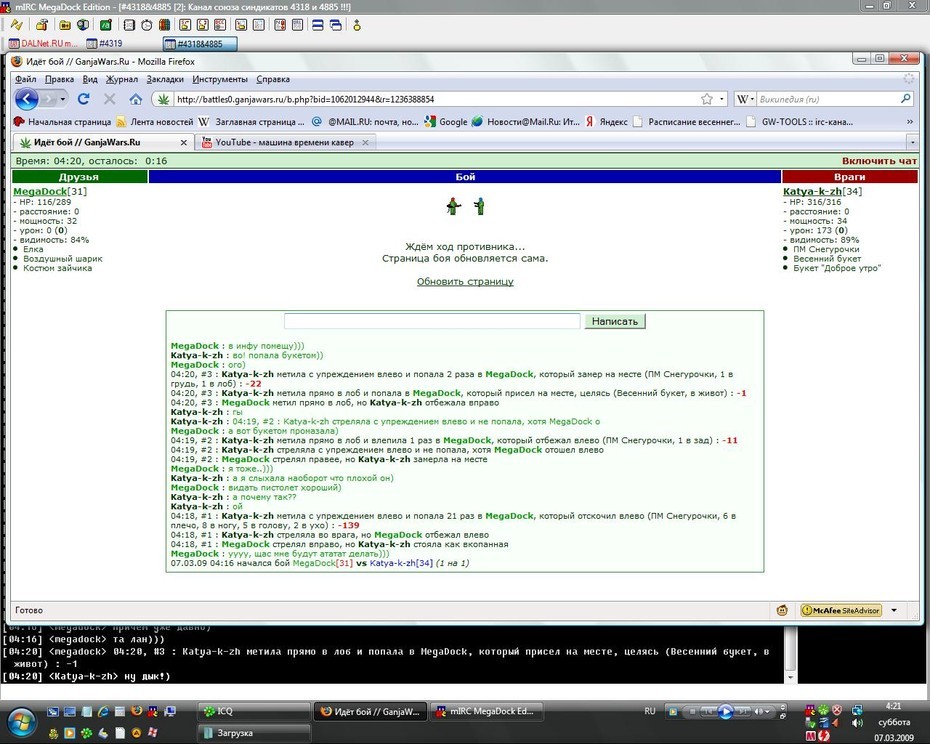
Task: Bookmark this page with the star icon
Action: (x=706, y=99)
